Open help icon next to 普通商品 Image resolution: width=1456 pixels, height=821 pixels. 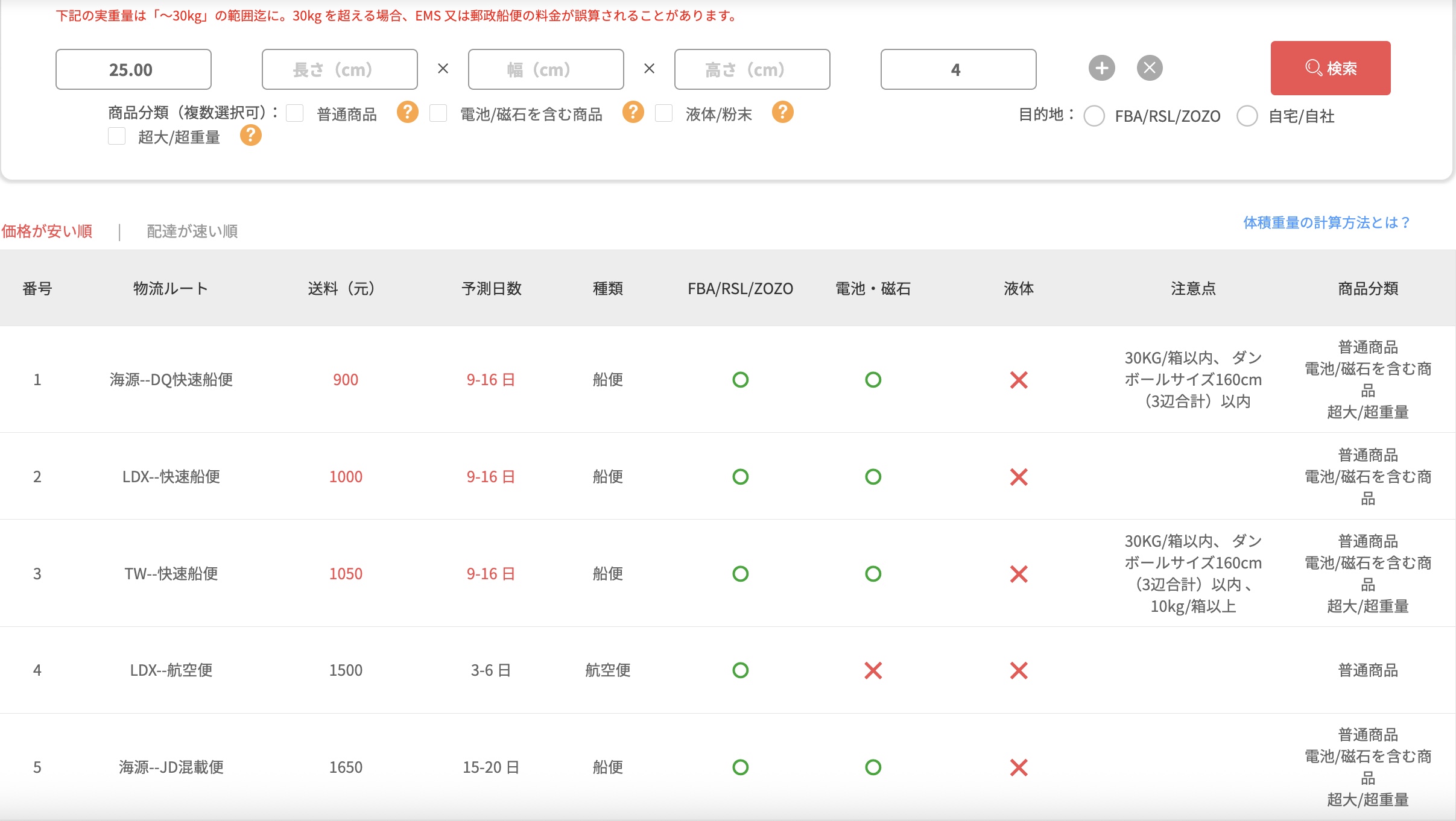[407, 112]
